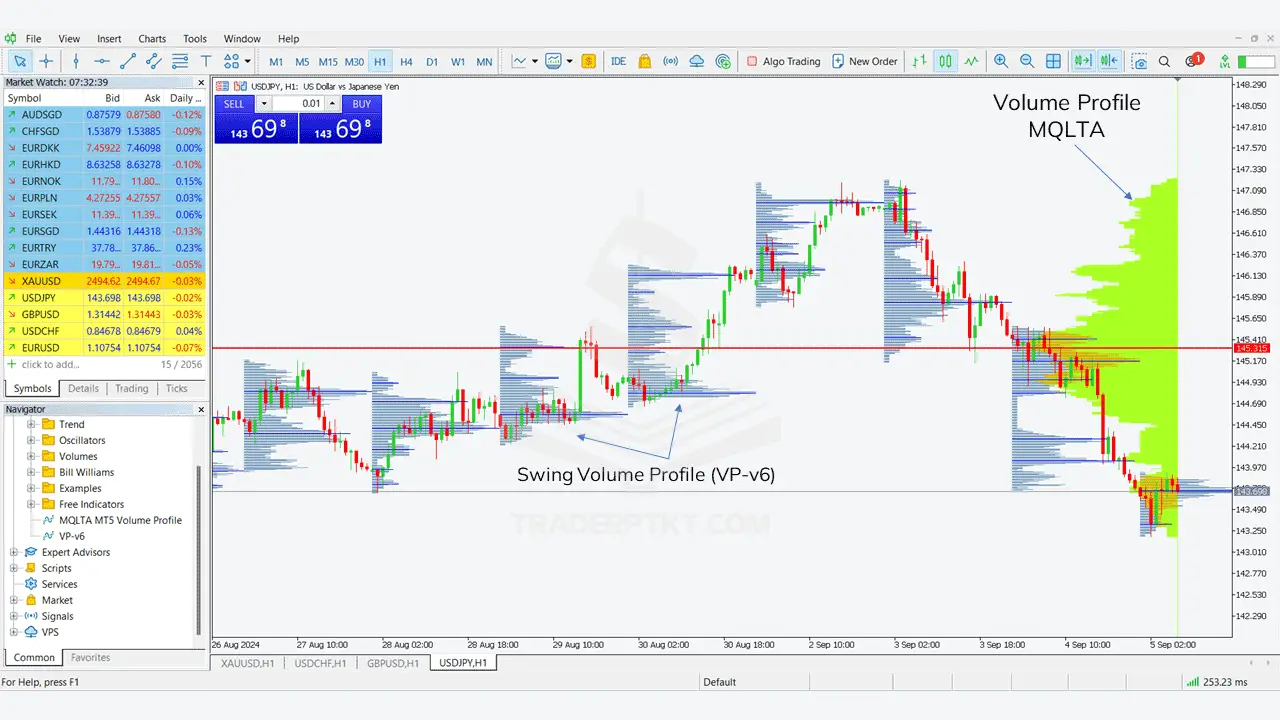Click the BUY button

361,104
